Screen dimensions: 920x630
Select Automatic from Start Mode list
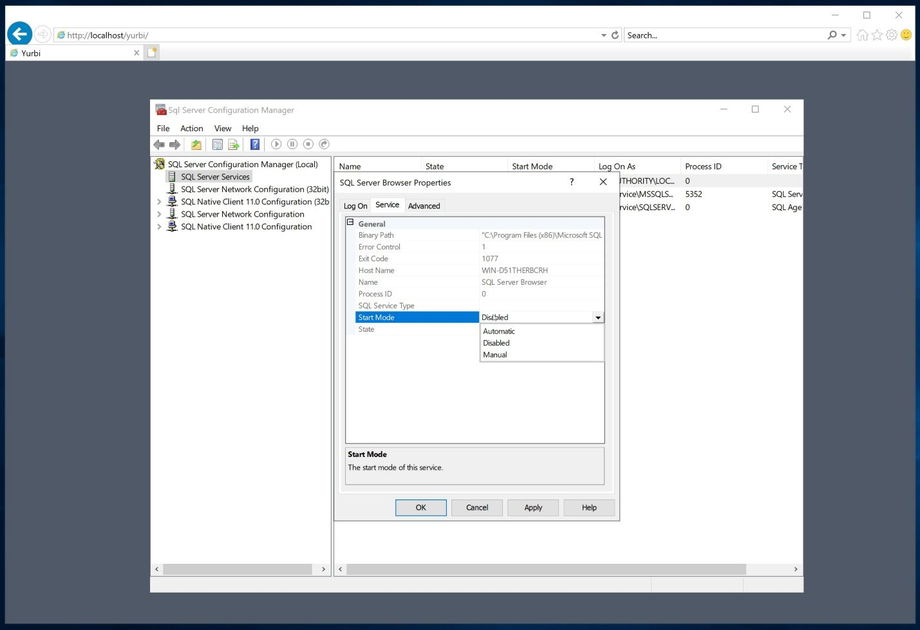coord(499,331)
